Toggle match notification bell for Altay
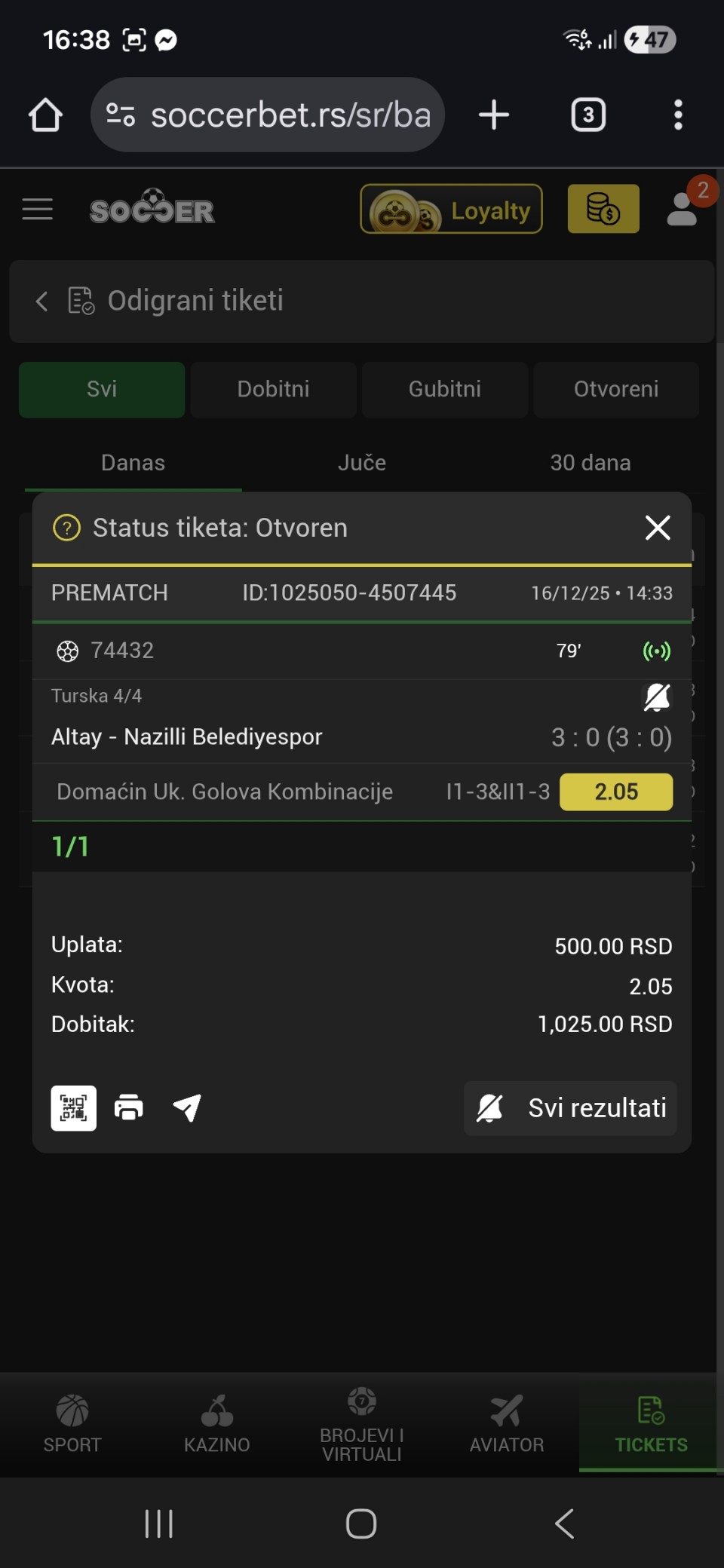 click(656, 697)
